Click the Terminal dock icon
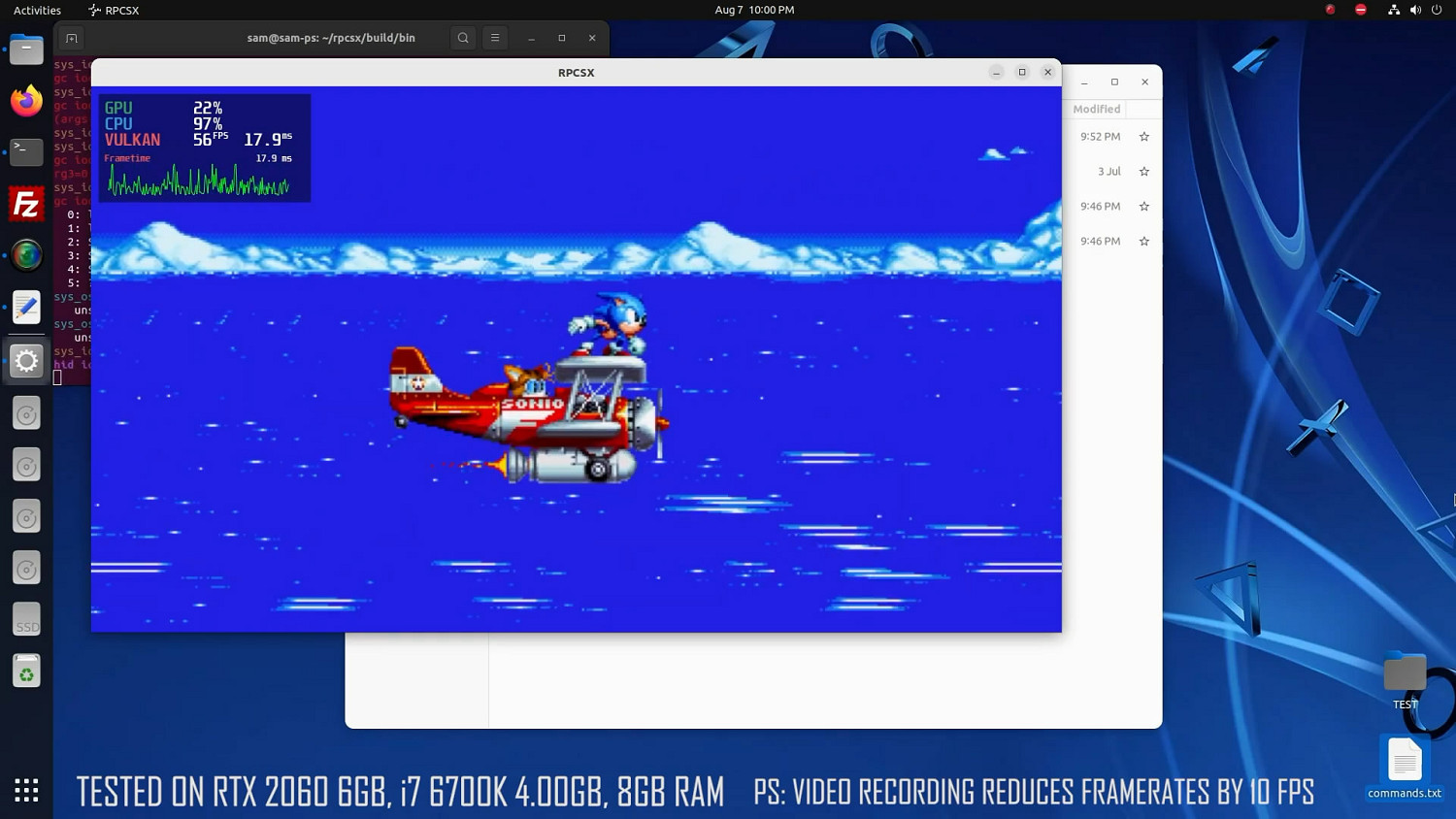This screenshot has width=1456, height=819. (x=26, y=152)
